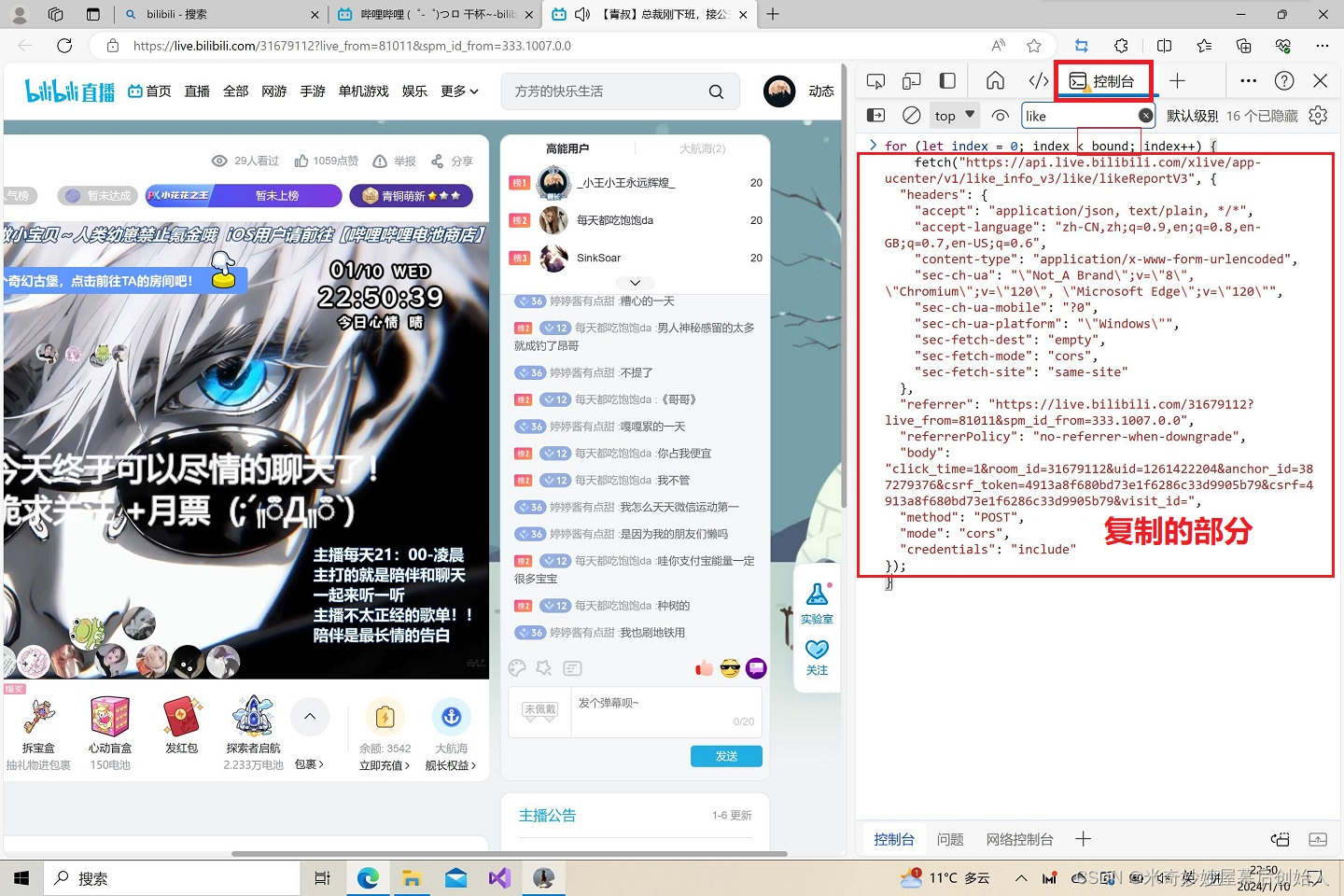Open browser extensions puzzle icon
The image size is (1344, 896).
(x=1121, y=46)
